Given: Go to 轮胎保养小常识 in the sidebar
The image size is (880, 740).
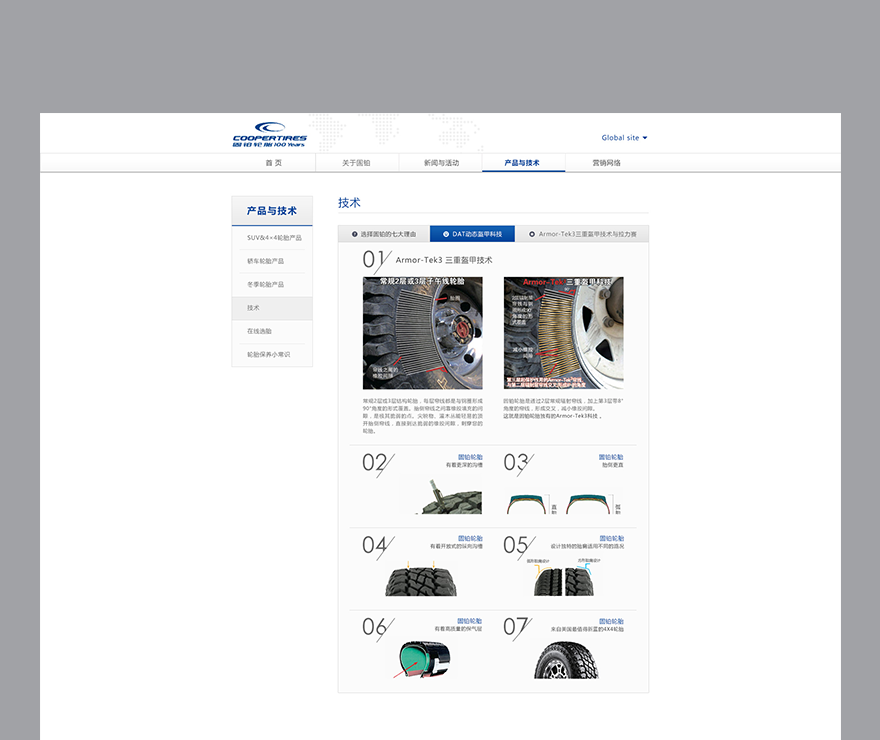Looking at the screenshot, I should click(269, 354).
